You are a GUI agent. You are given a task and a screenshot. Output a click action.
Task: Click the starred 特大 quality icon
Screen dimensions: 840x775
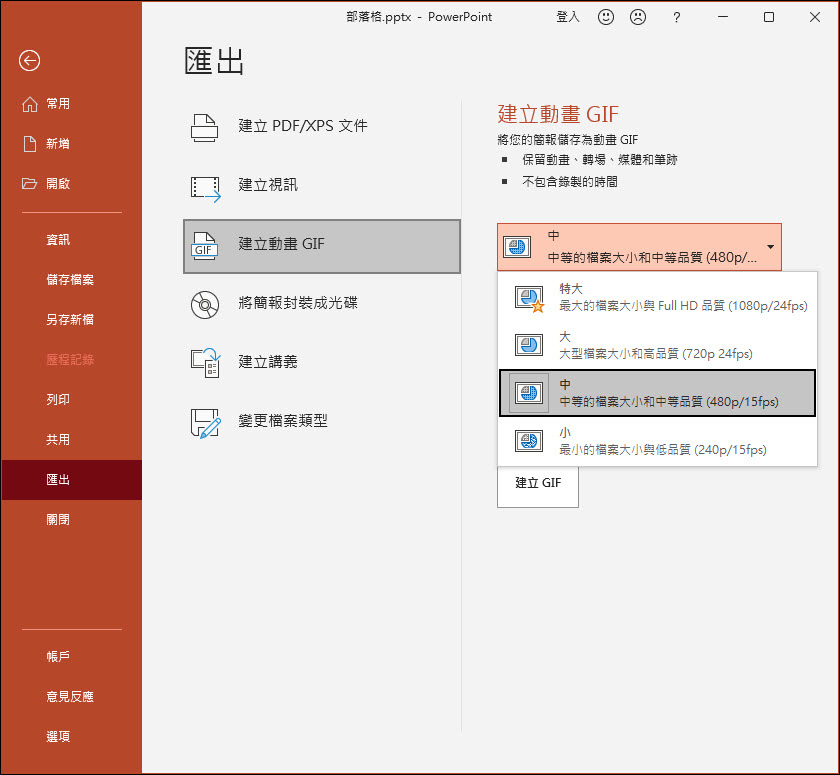tap(529, 298)
